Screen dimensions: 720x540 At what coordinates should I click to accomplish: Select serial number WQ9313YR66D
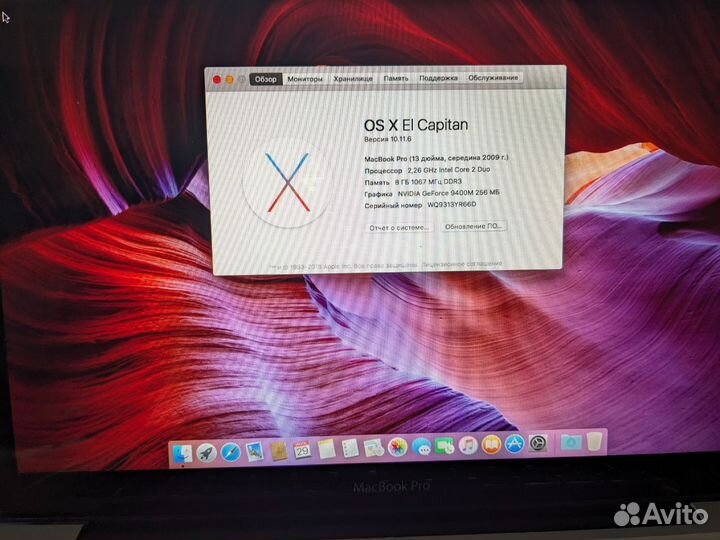tap(452, 205)
